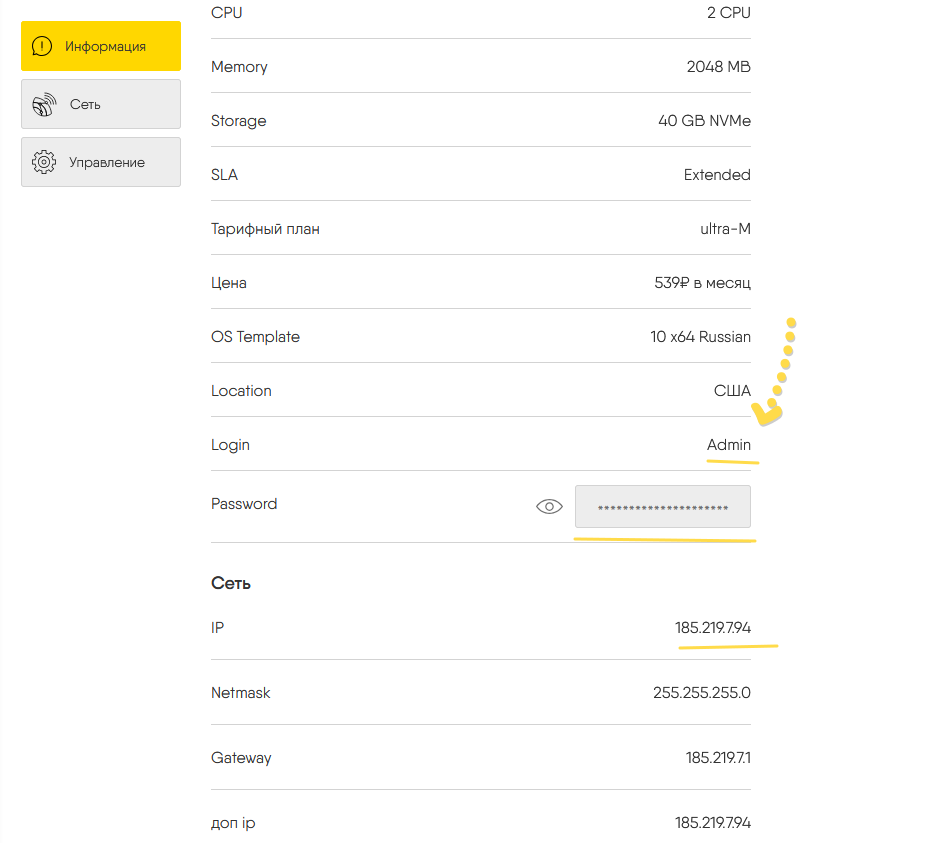Show the hidden password with eye icon

549,507
